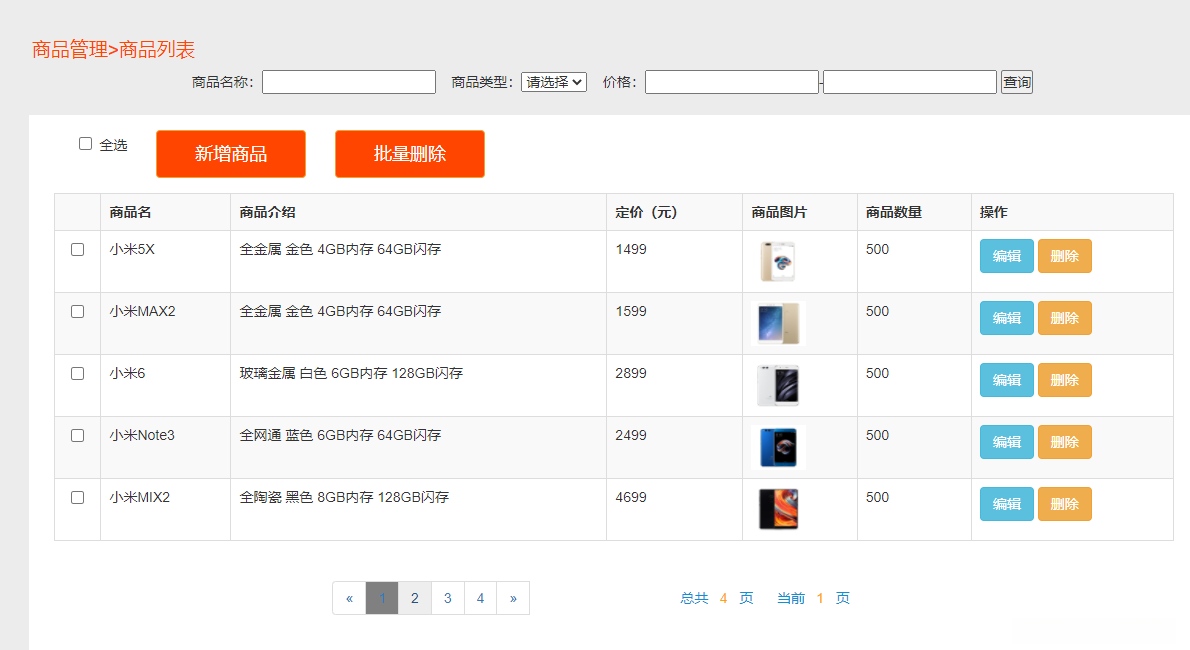This screenshot has width=1190, height=650.
Task: Open the 小米MIX2 product image thumbnail
Action: coord(778,510)
